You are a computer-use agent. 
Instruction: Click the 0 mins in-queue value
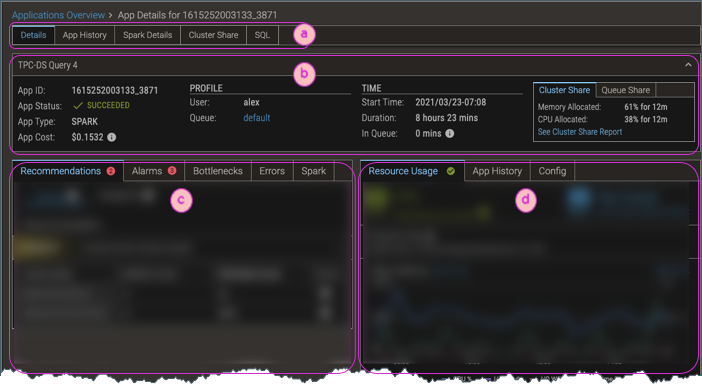(428, 133)
